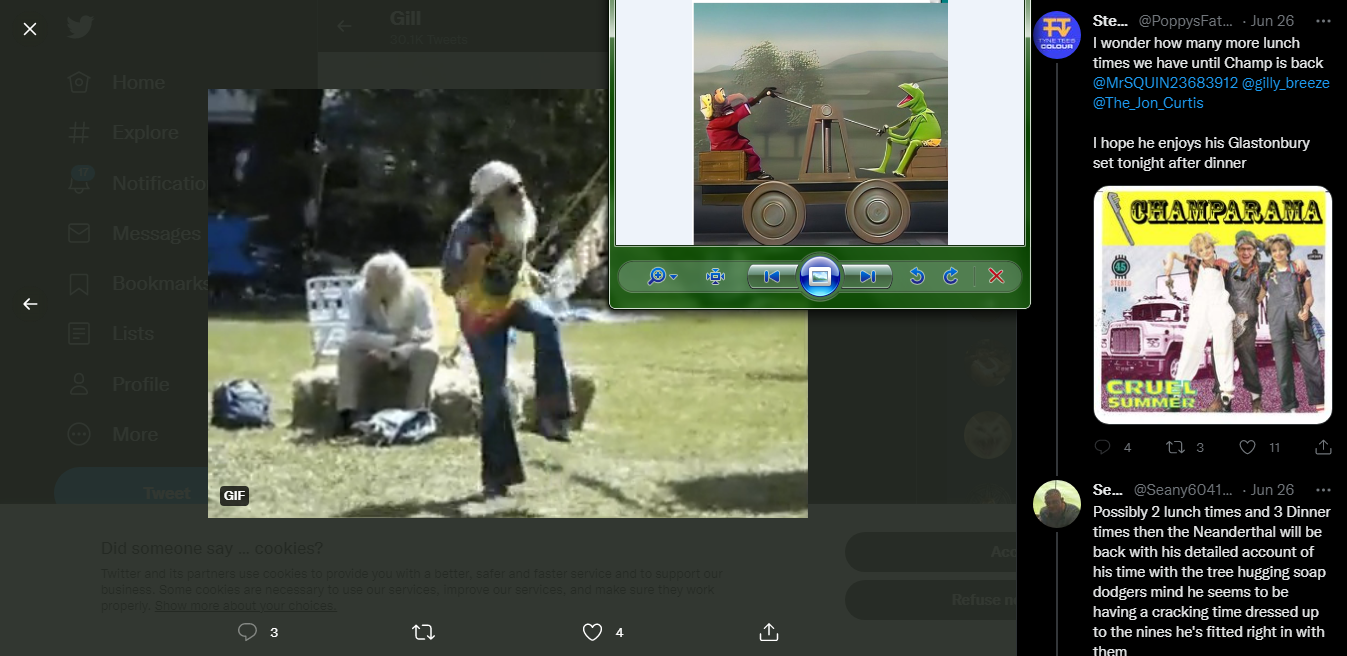The image size is (1347, 656).
Task: Open Seany's profile avatar
Action: coord(1057,504)
